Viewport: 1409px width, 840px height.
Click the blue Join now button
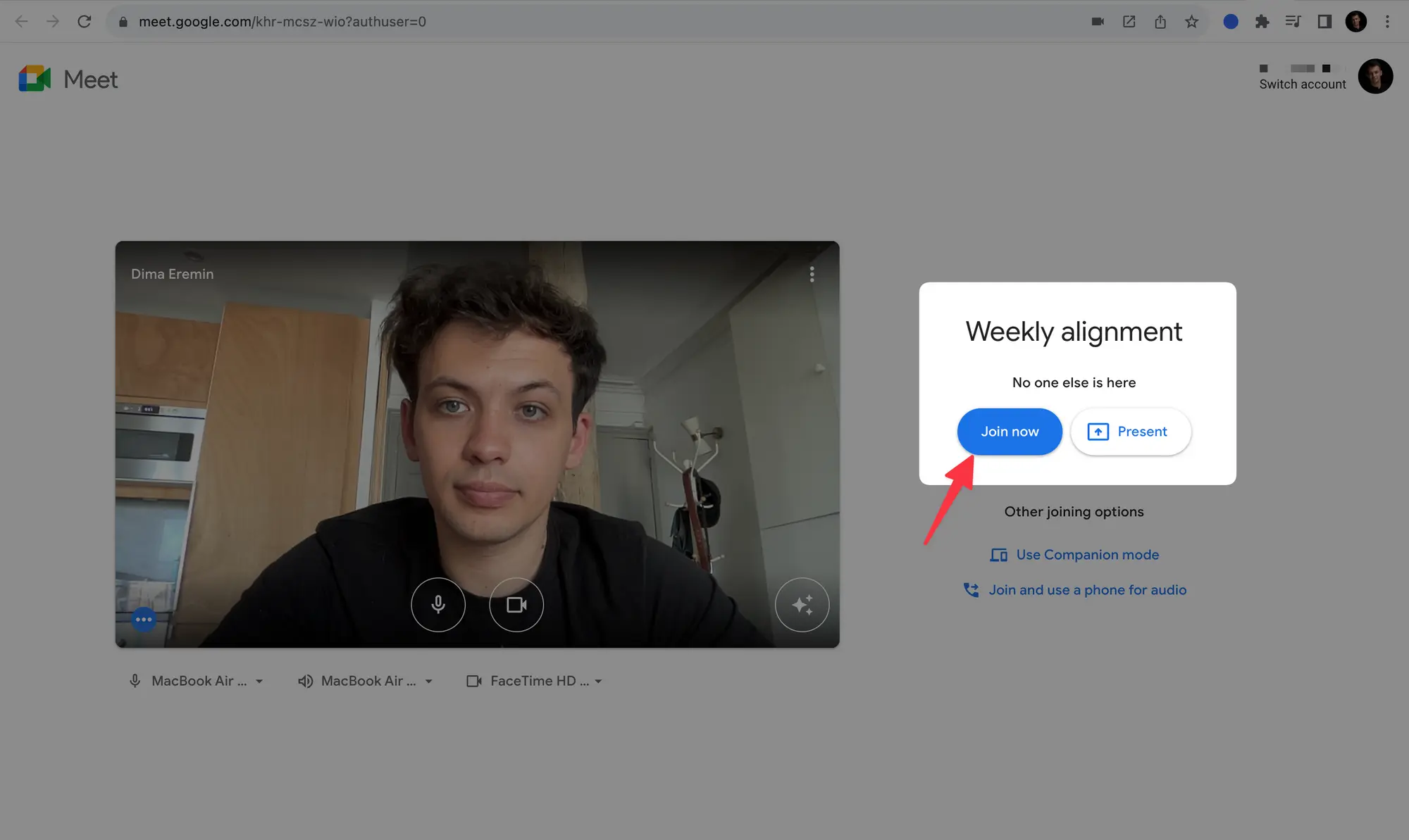click(1009, 432)
